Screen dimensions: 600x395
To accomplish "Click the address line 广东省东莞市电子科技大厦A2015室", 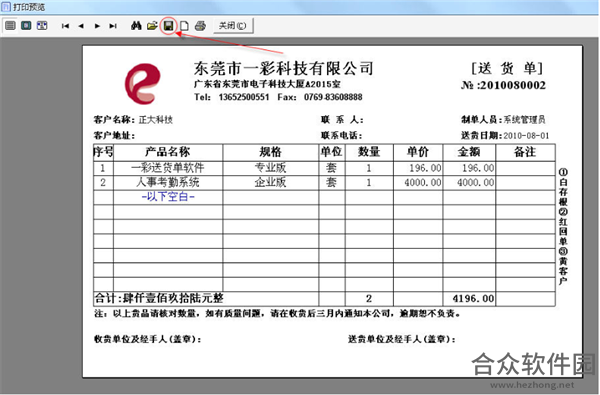I will (x=267, y=84).
